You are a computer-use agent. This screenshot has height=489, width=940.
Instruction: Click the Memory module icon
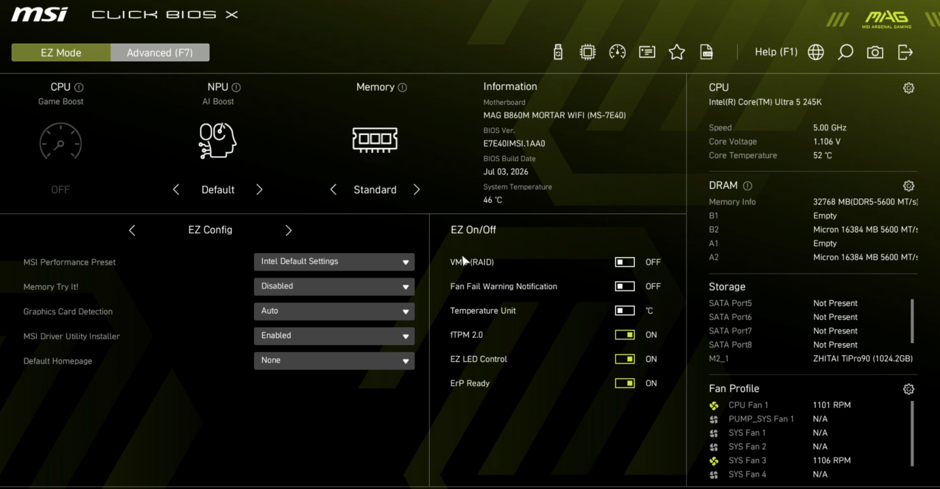tap(375, 140)
